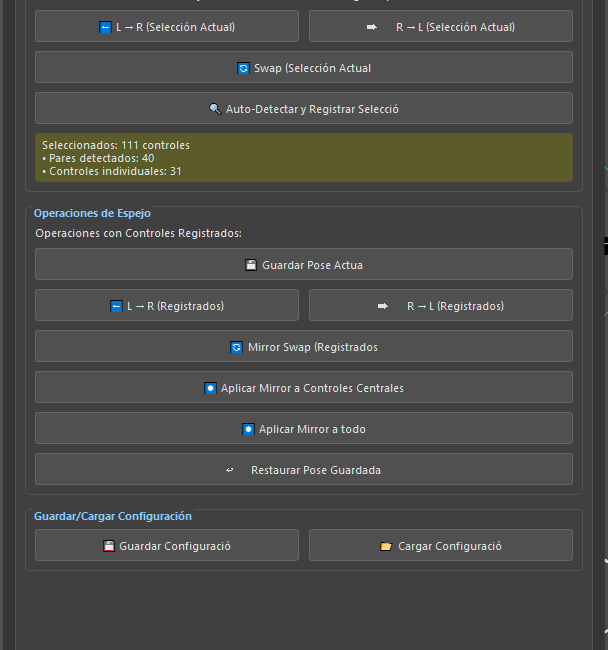Click R → L (Registrados) button
This screenshot has width=608, height=650.
coord(441,306)
